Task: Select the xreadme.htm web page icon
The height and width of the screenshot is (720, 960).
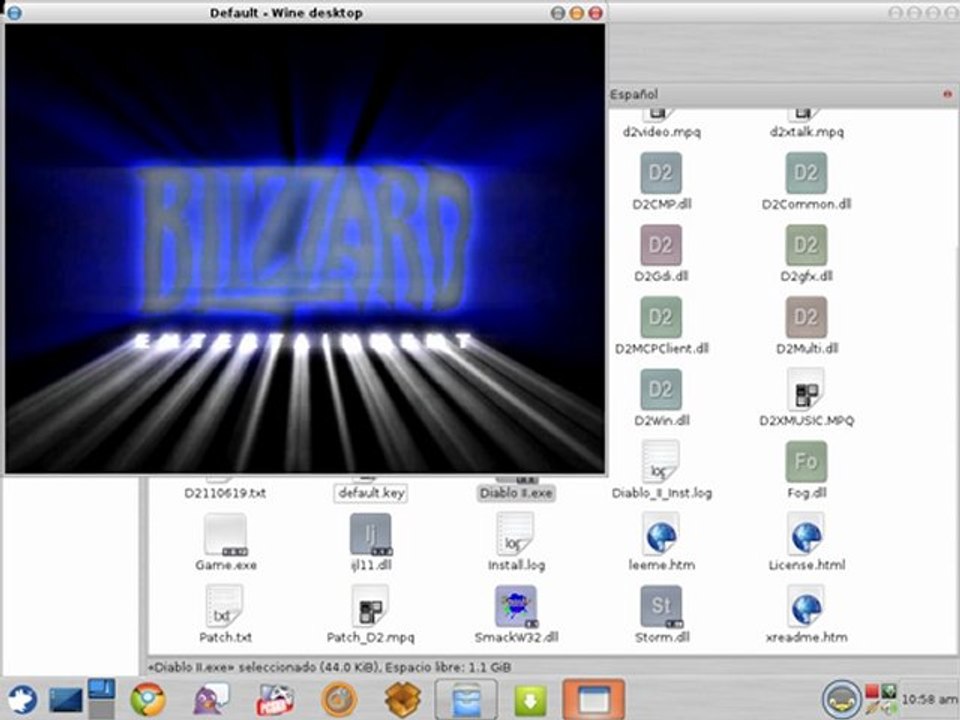Action: [x=806, y=607]
